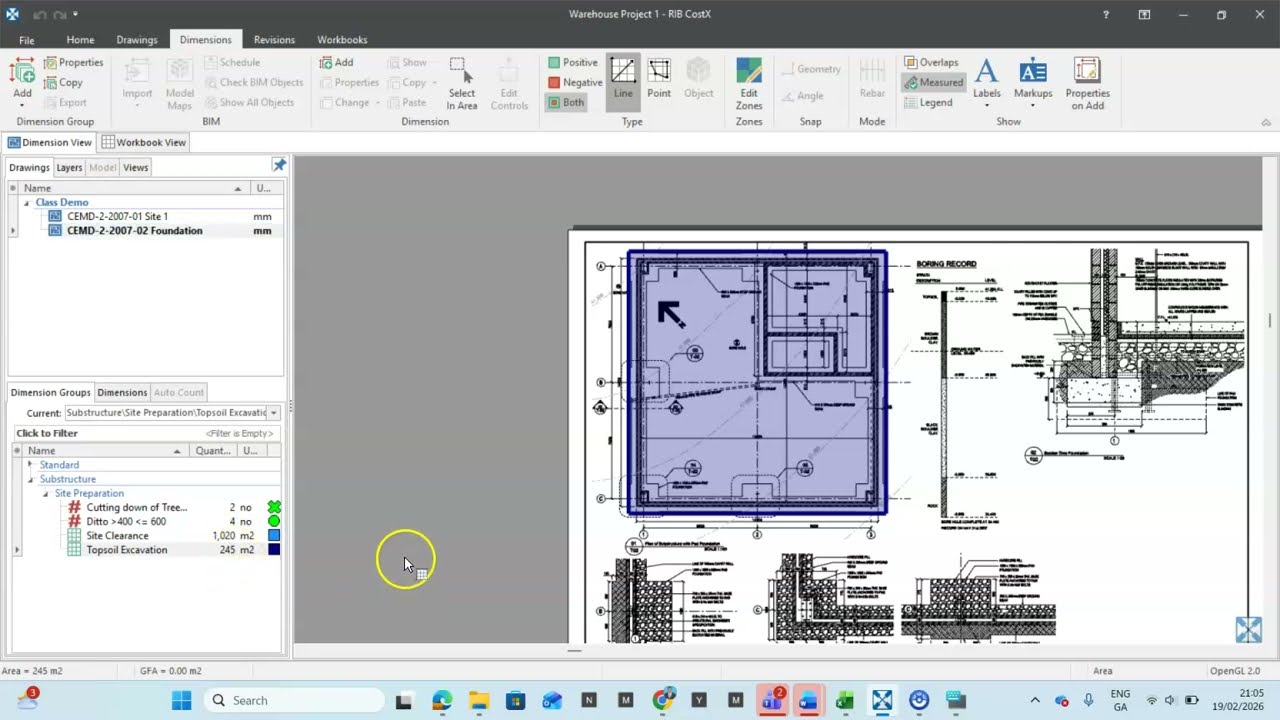Click the Add dimension button in ribbon
Viewport: 1280px width, 720px height.
337,62
